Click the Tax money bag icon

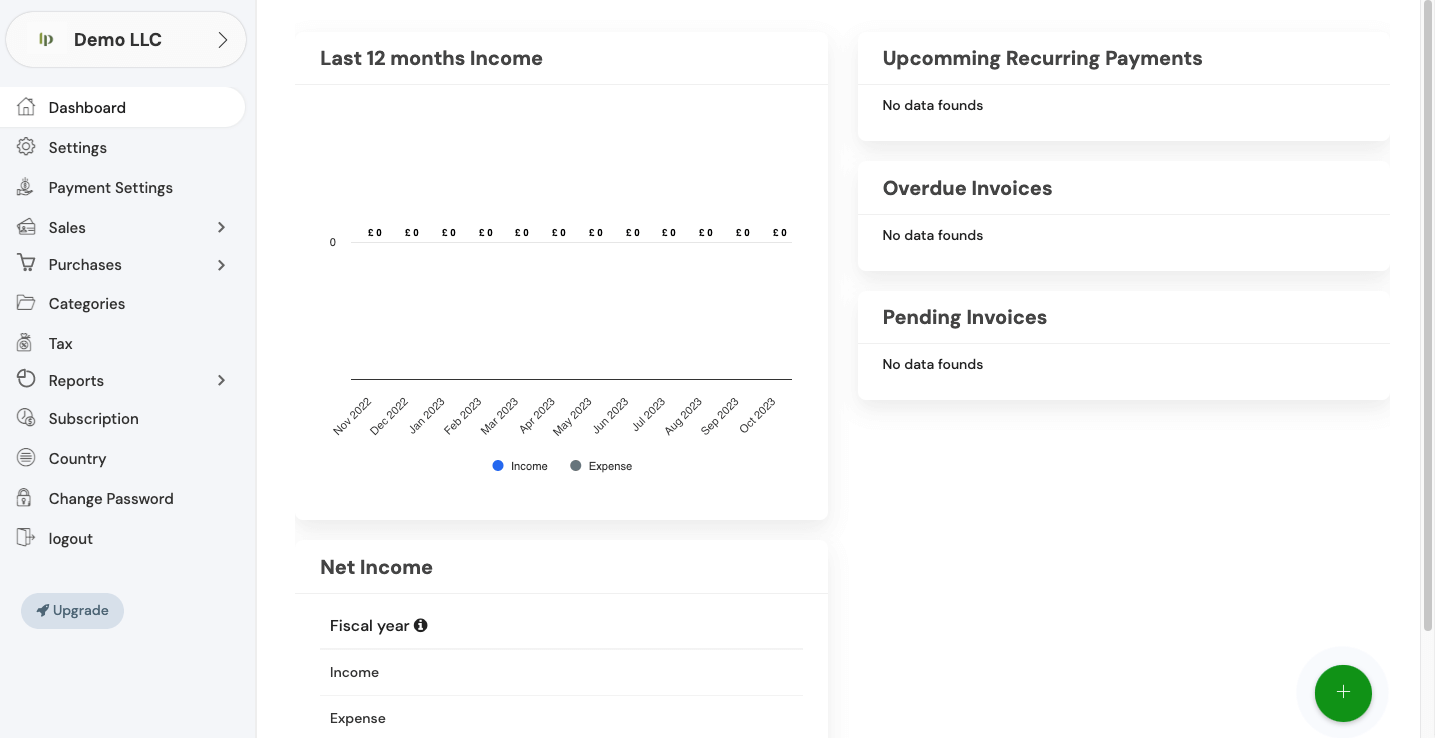point(27,343)
